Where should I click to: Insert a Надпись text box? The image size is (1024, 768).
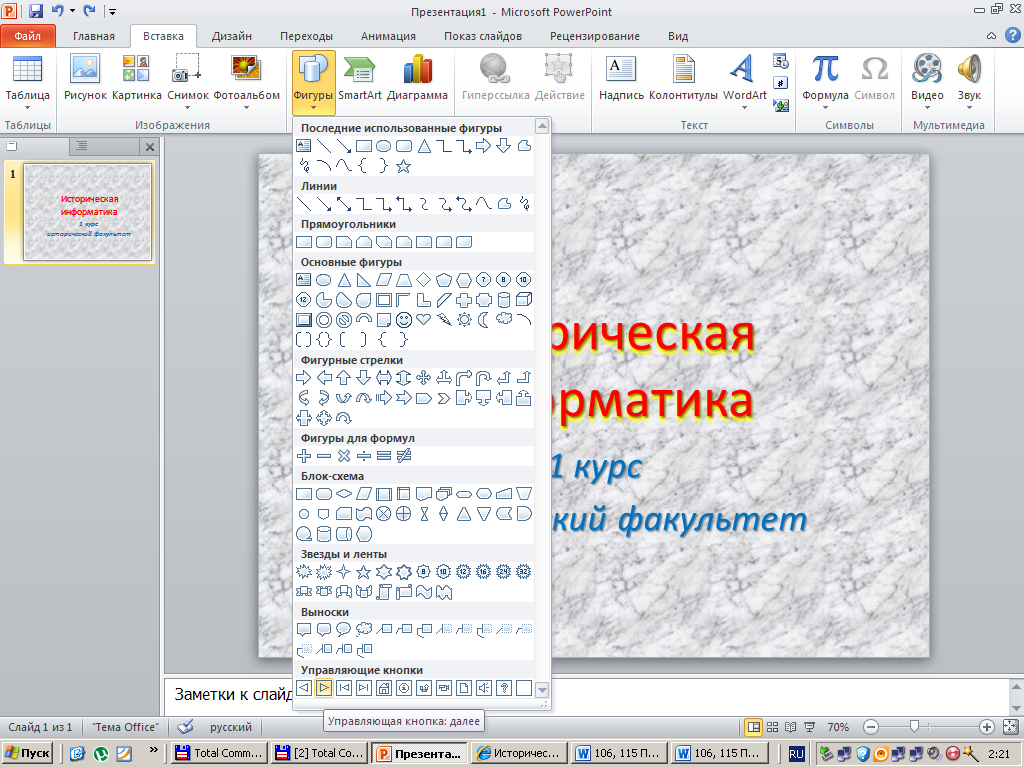point(621,78)
